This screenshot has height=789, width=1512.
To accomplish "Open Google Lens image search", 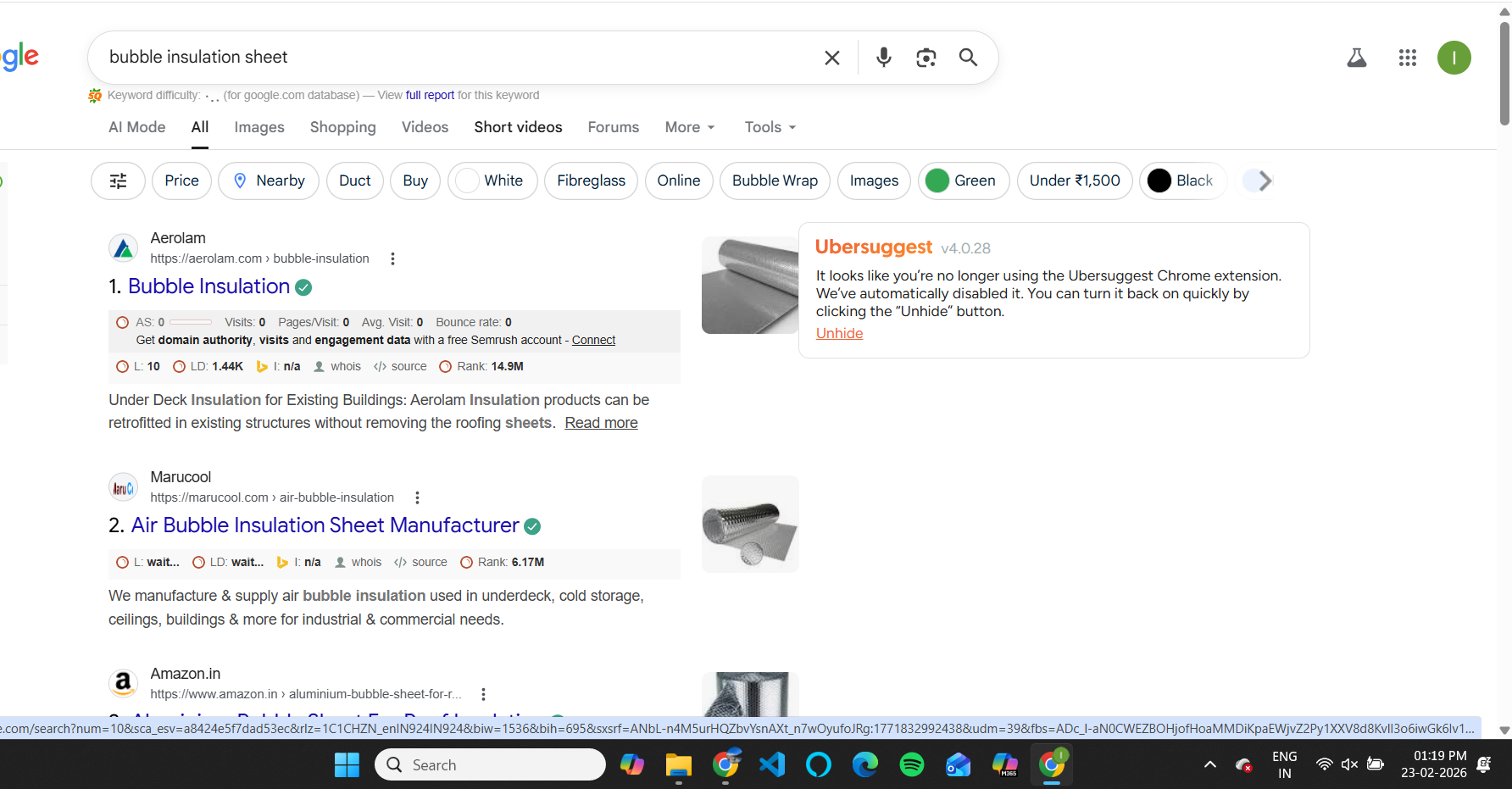I will 926,57.
